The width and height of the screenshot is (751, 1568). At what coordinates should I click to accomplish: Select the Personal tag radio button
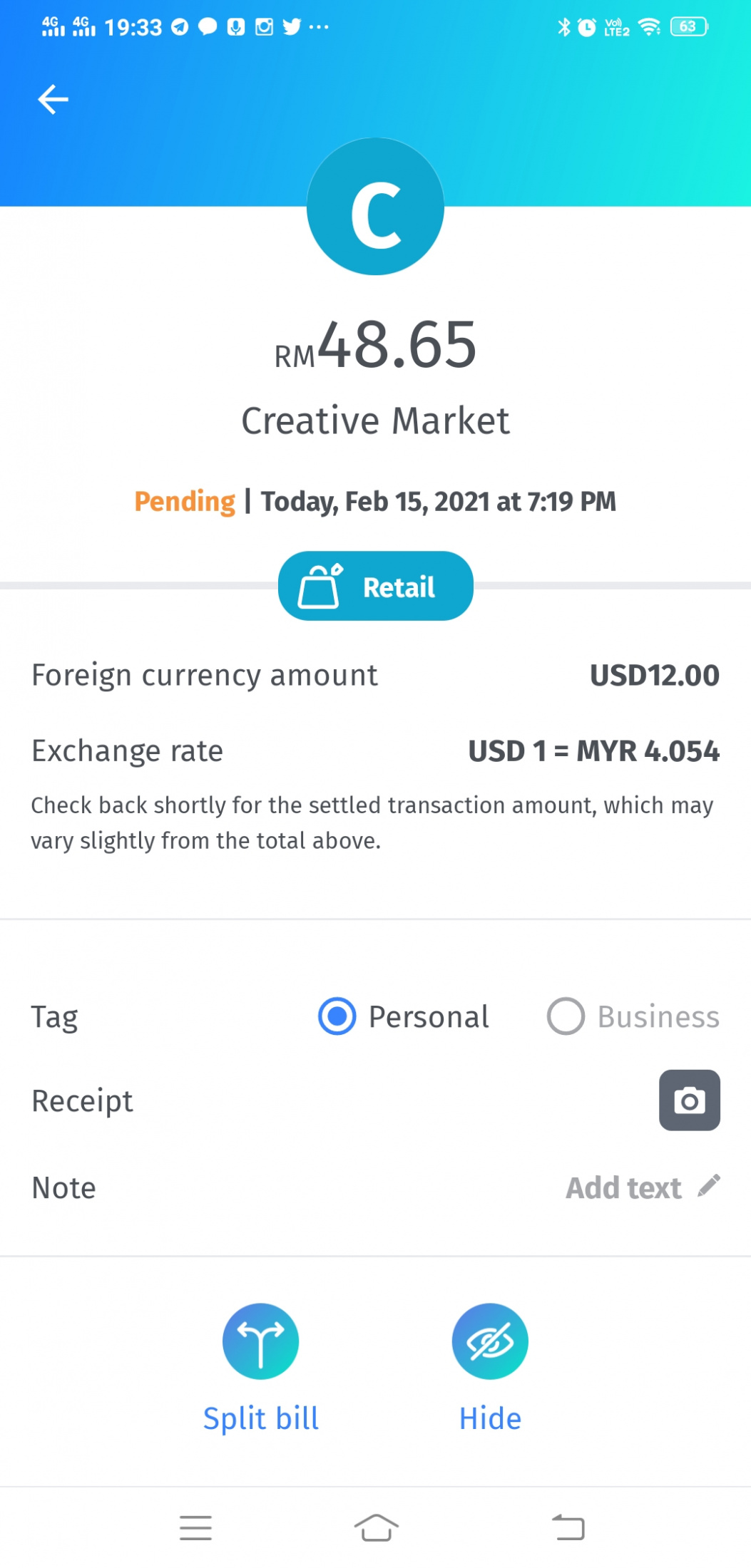point(337,1016)
